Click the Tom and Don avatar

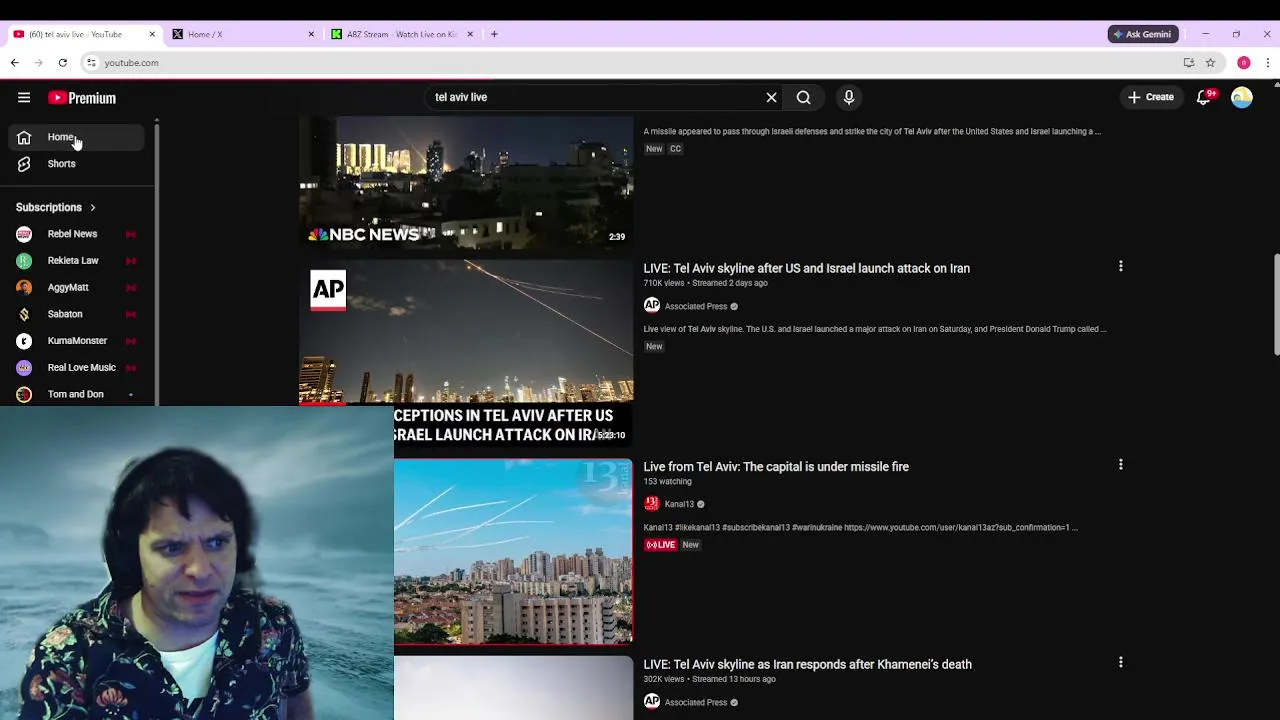pos(24,394)
